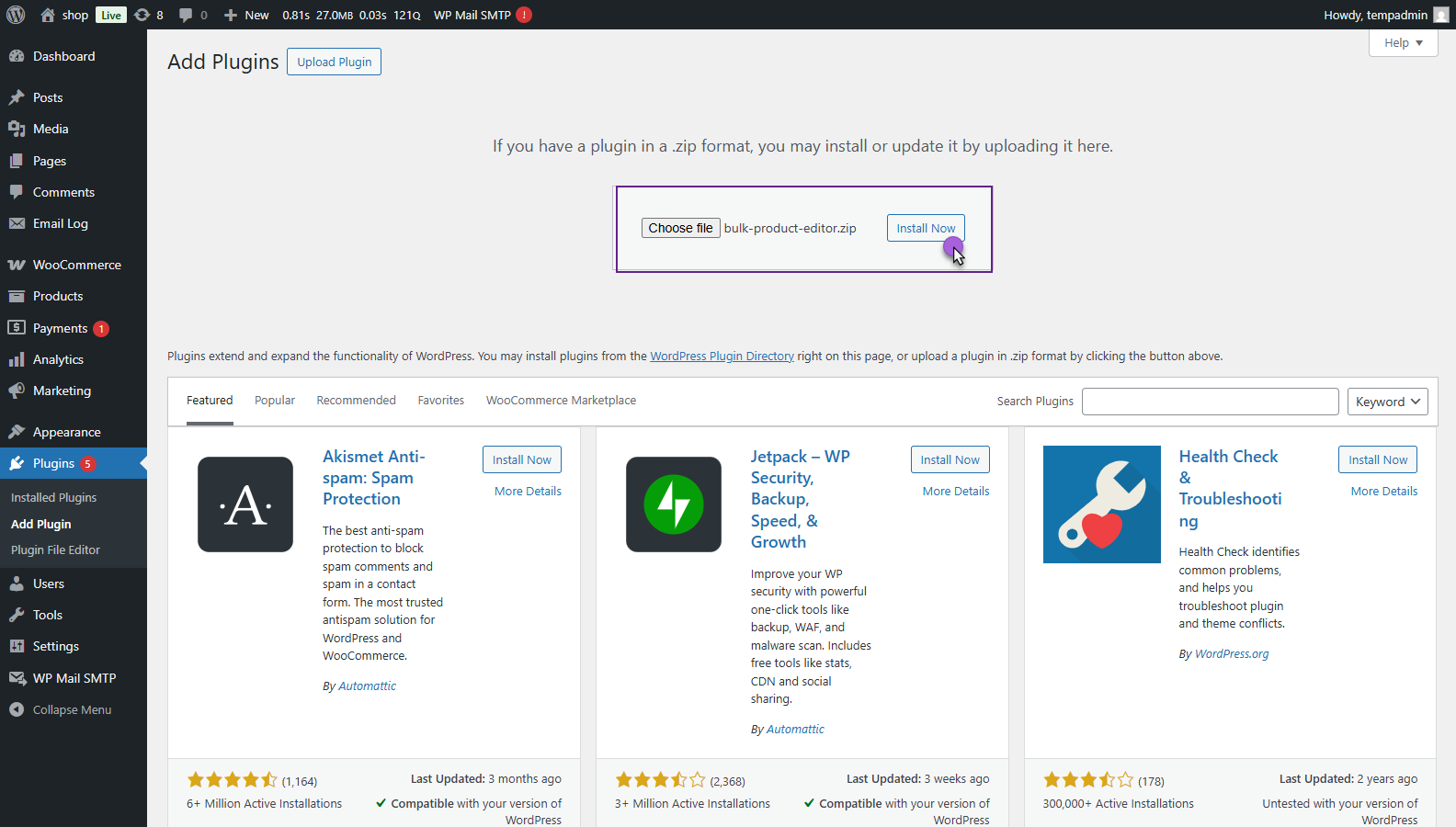Expand the Help panel
The image size is (1456, 827).
tap(1403, 42)
